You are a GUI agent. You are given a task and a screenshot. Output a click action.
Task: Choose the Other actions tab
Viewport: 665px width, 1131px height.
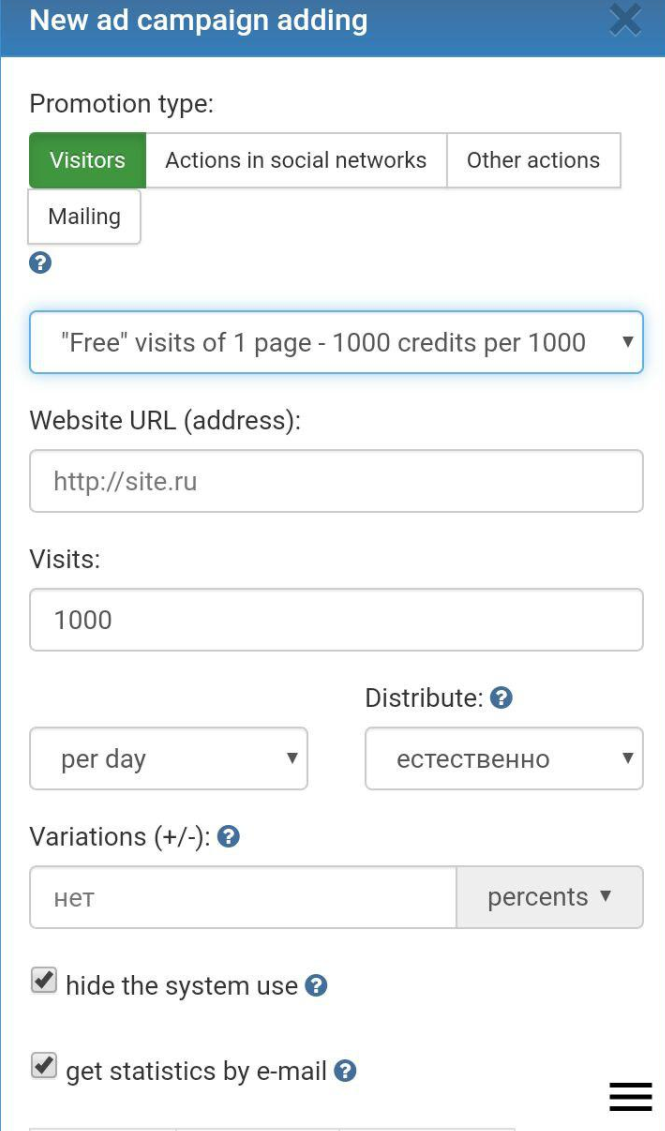click(533, 160)
